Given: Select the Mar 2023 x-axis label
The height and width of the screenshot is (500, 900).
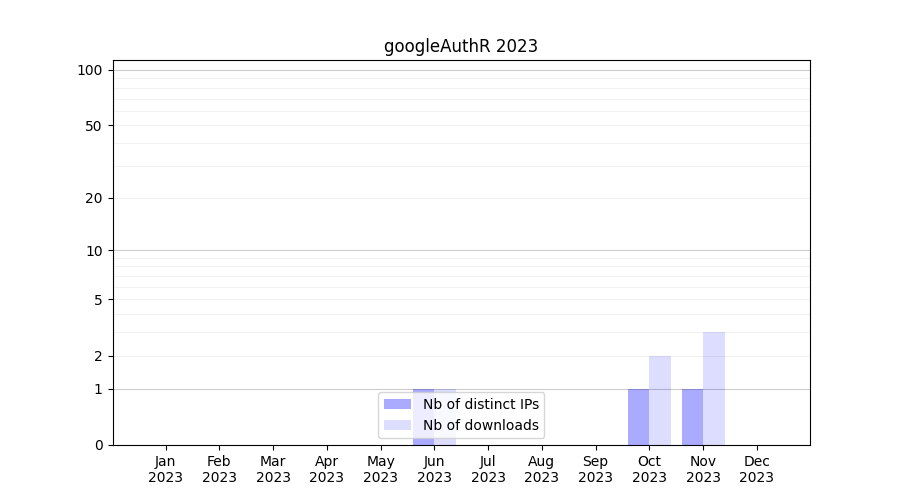Looking at the screenshot, I should click(273, 469).
